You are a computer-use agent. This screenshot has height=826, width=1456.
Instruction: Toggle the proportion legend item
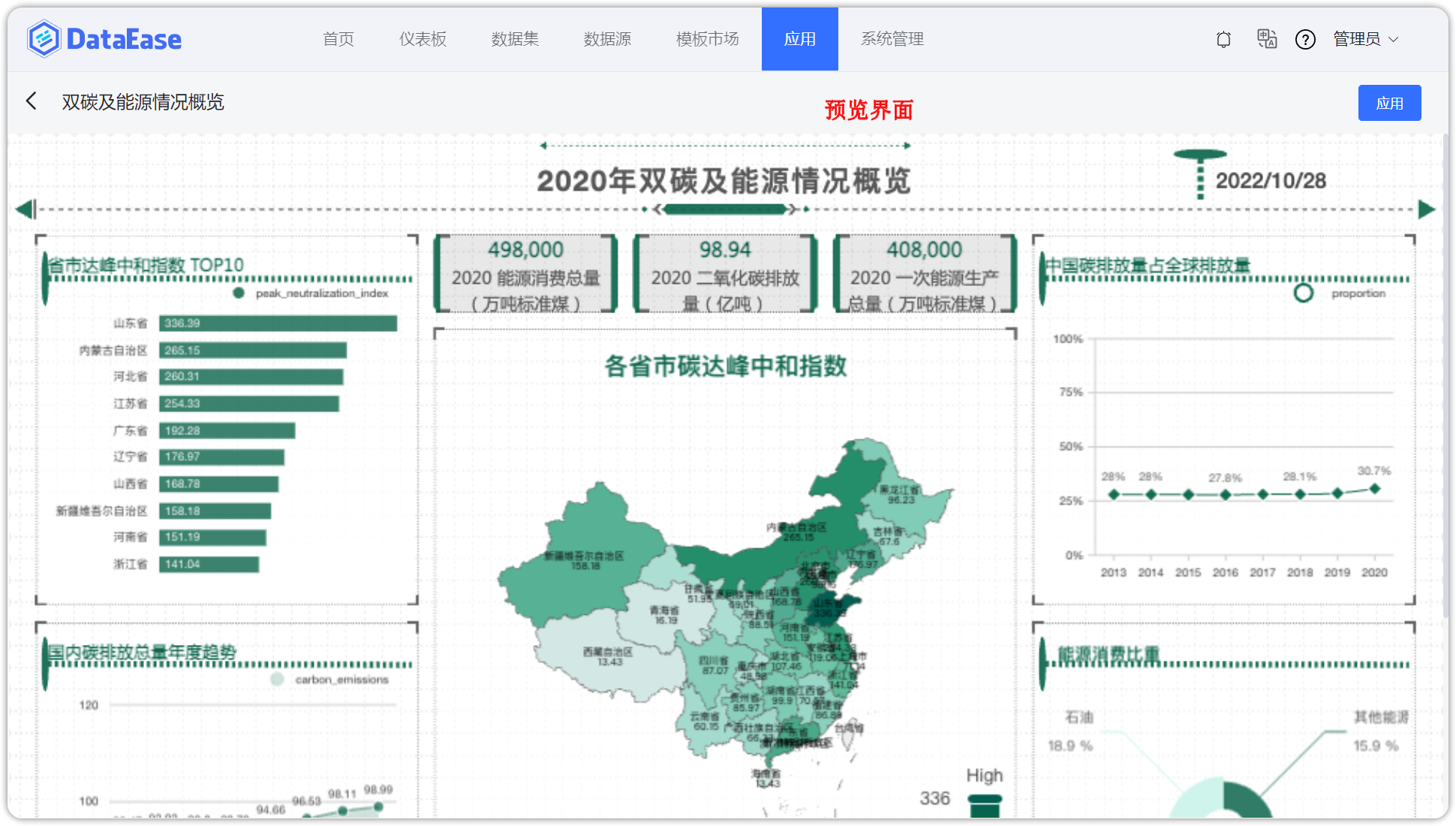(1340, 293)
